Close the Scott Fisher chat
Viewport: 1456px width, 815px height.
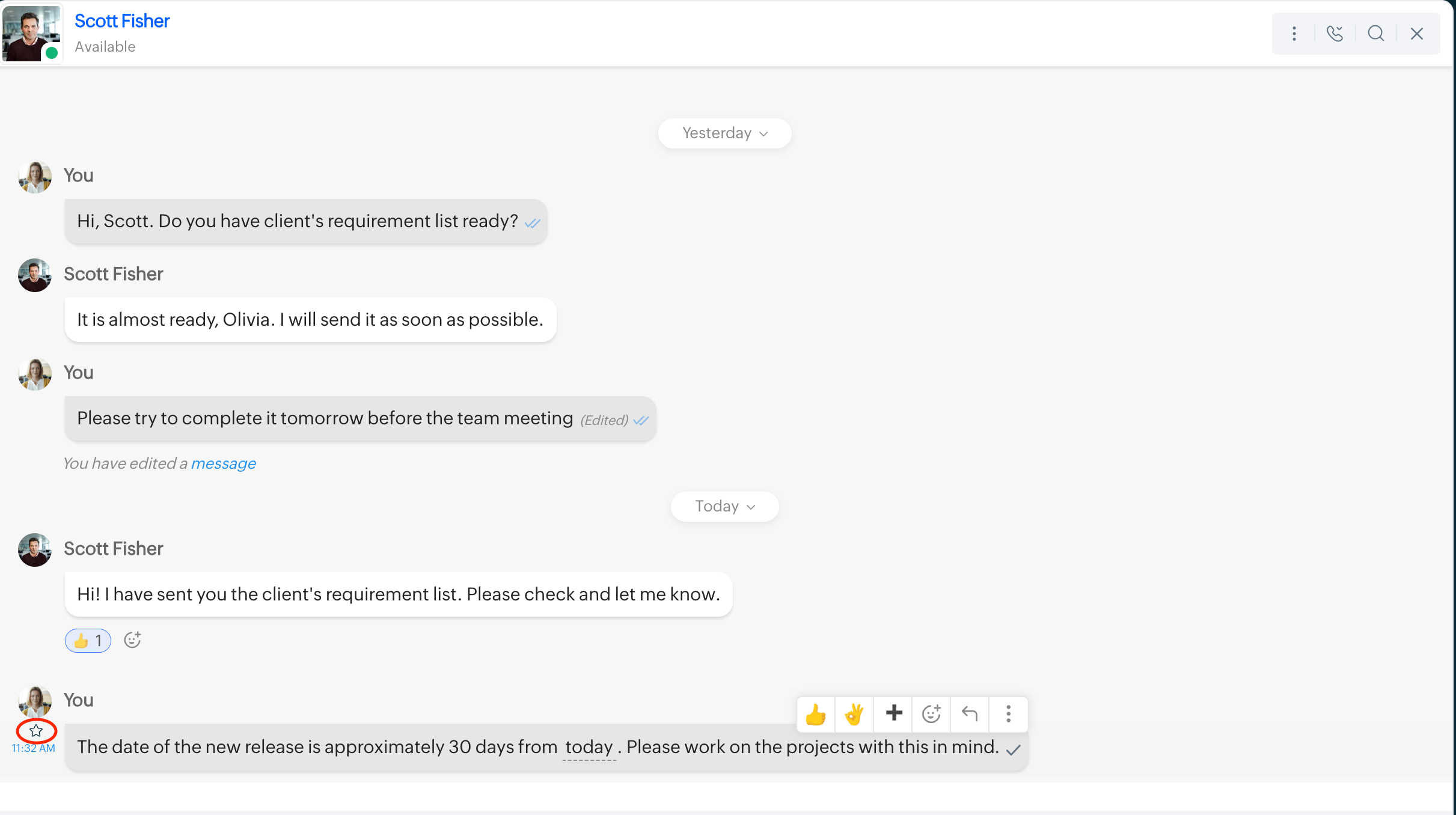coord(1417,34)
